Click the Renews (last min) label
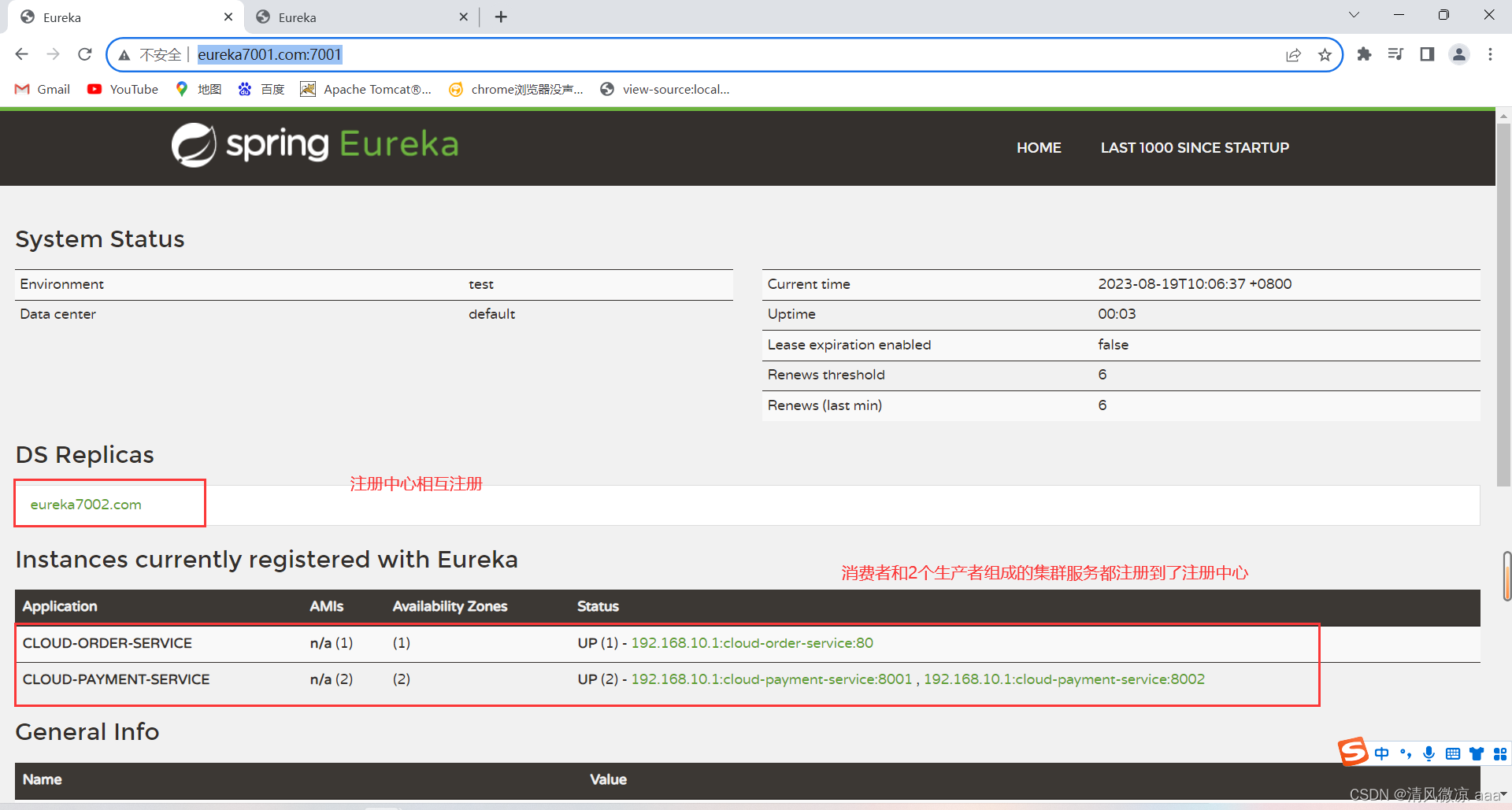 [x=825, y=405]
